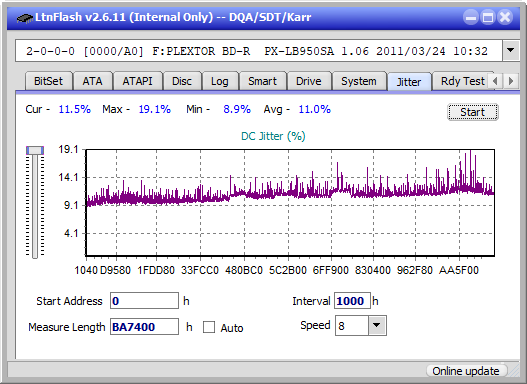Click the AA5F00 axis label
Screen dimensions: 527x384
tap(459, 270)
